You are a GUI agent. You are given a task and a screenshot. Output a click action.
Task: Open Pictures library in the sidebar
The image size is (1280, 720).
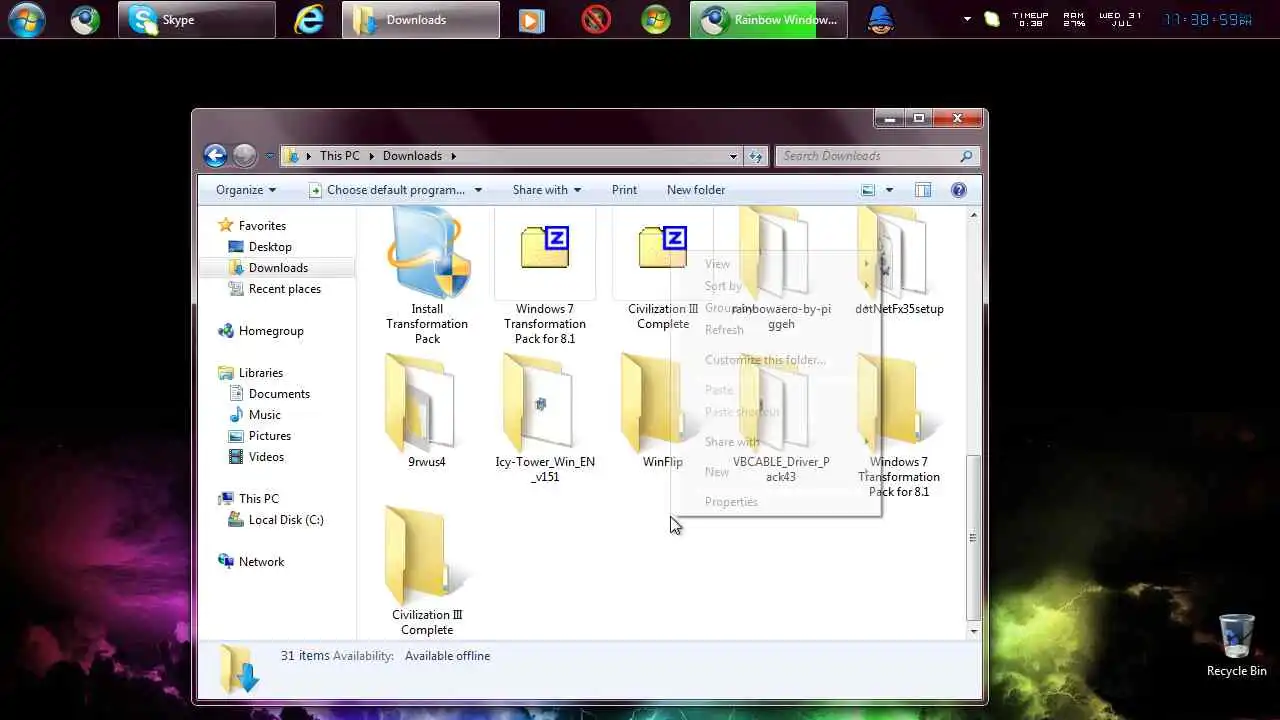click(270, 436)
